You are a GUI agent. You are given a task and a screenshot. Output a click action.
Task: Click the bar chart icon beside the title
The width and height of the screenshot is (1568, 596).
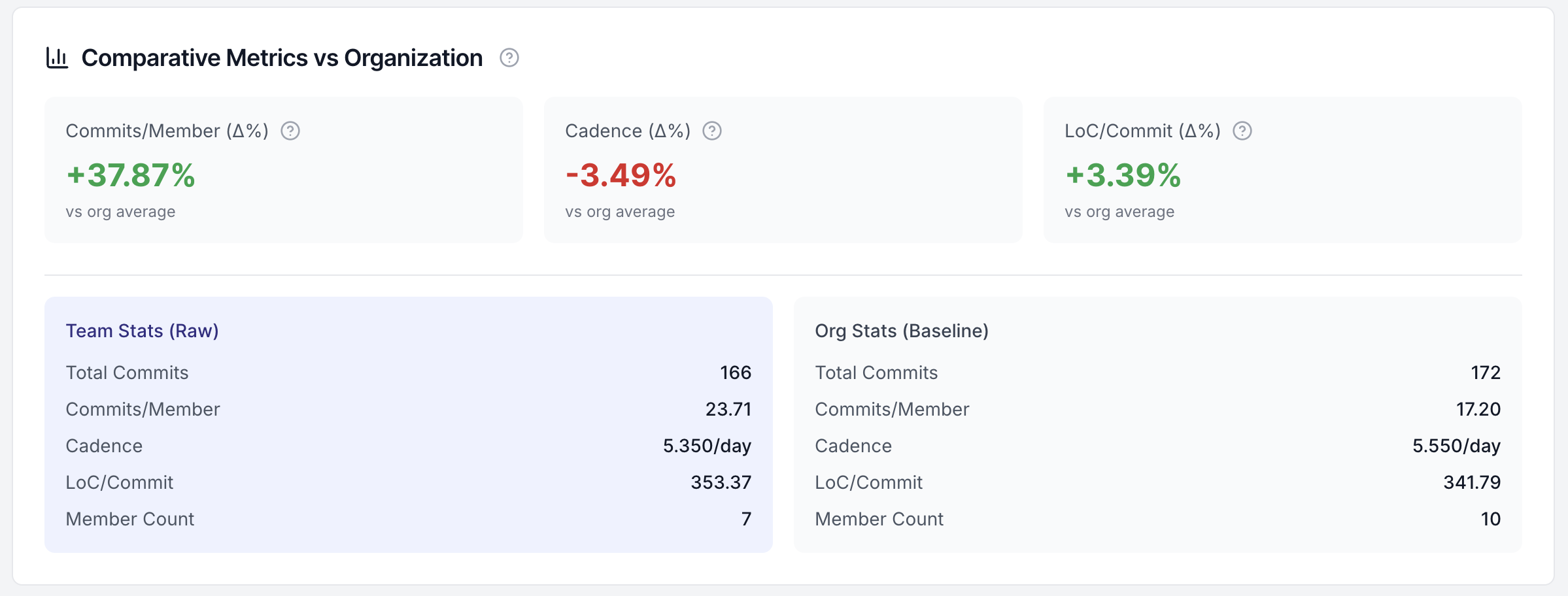click(x=58, y=58)
